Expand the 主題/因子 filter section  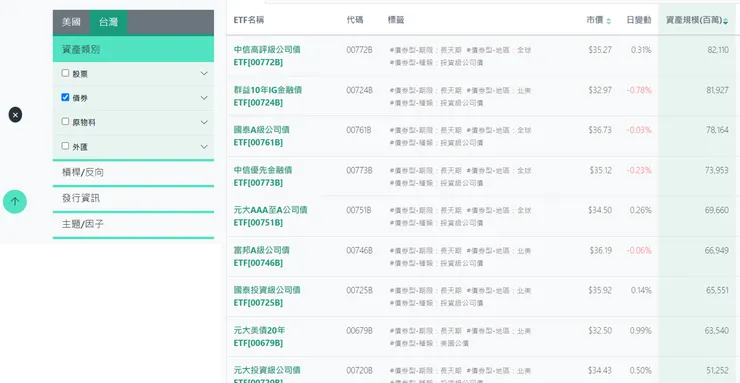tap(133, 225)
